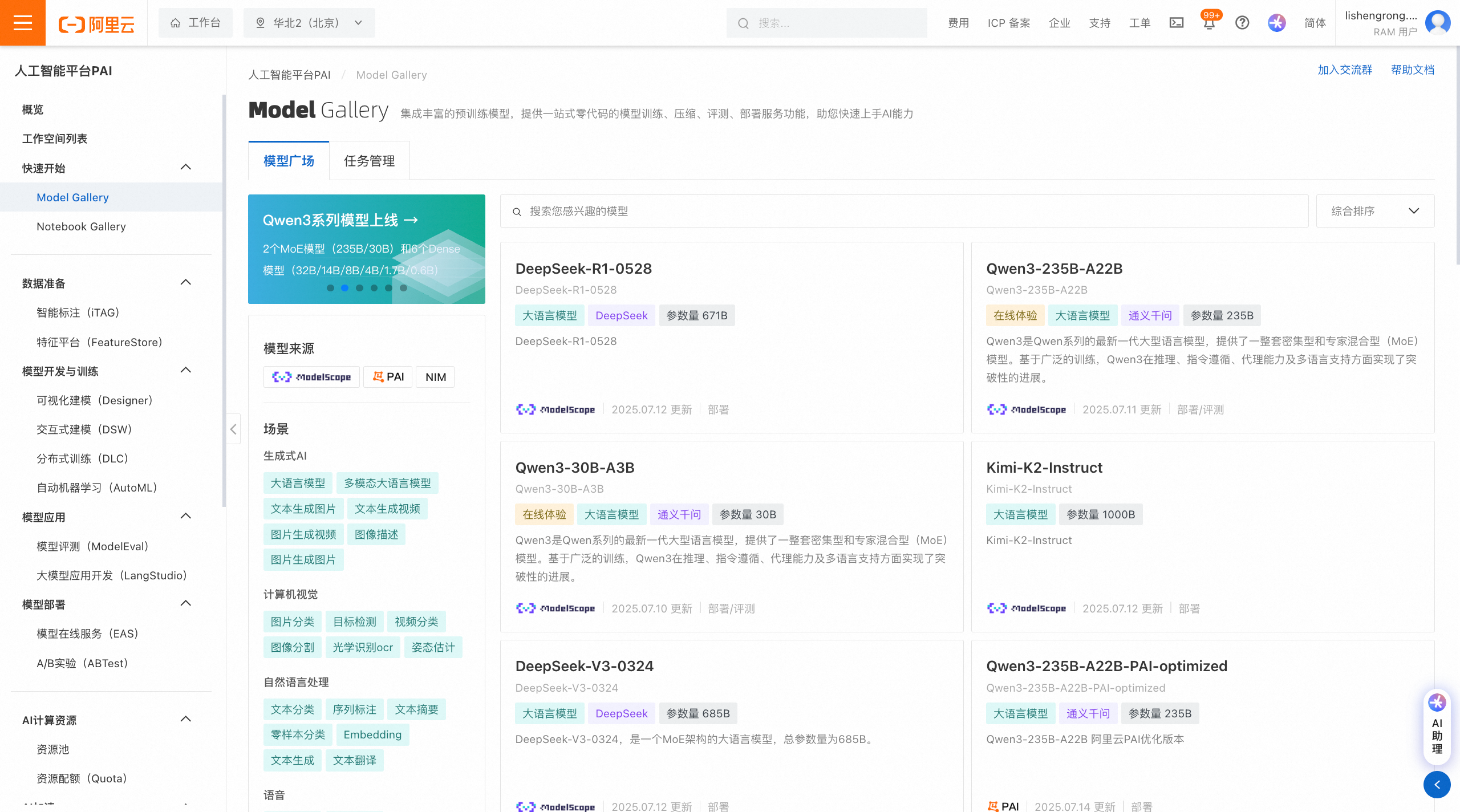Open the hamburger navigation menu

(22, 23)
